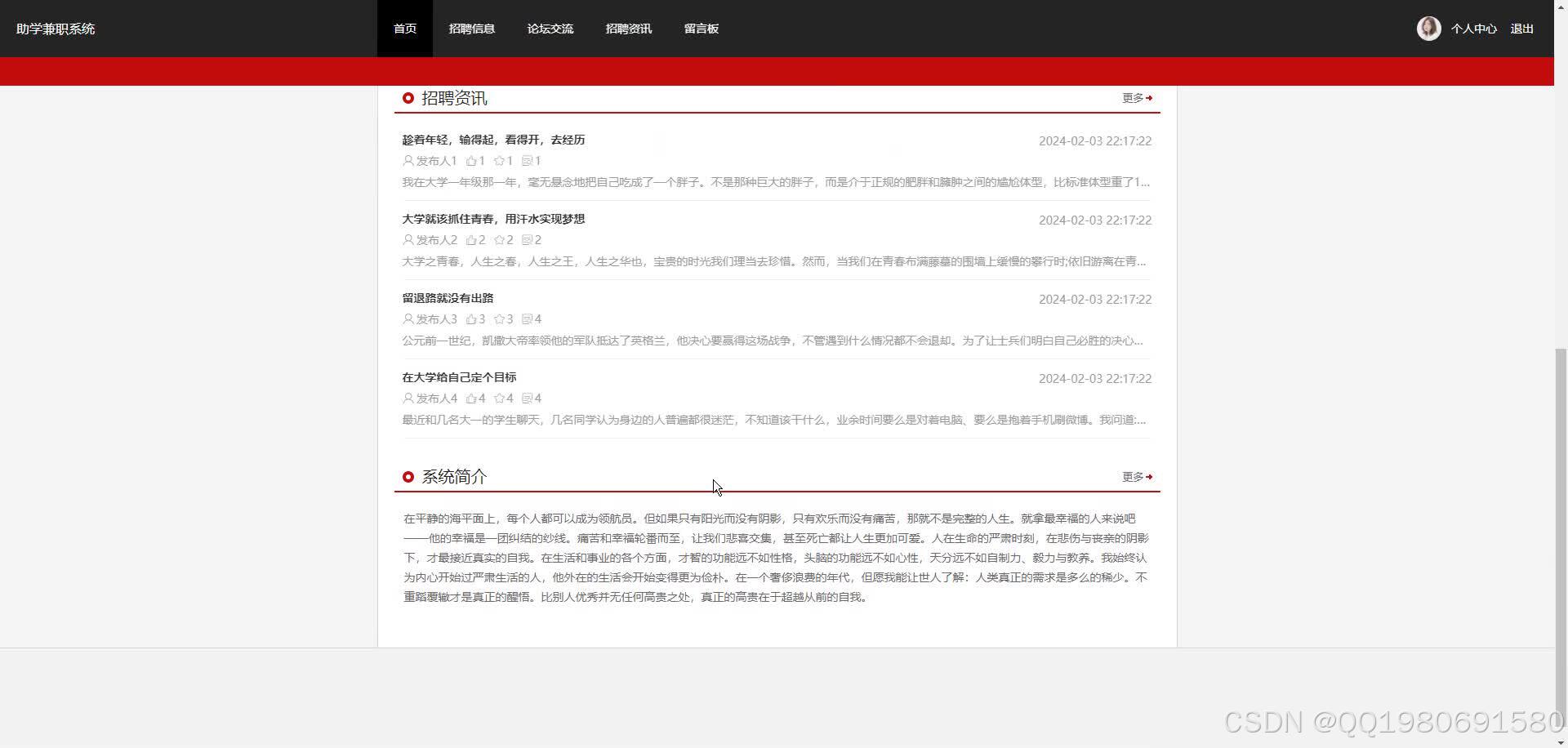This screenshot has width=1568, height=748.
Task: Click comment icon in 发布人2 row
Action: [x=527, y=240]
